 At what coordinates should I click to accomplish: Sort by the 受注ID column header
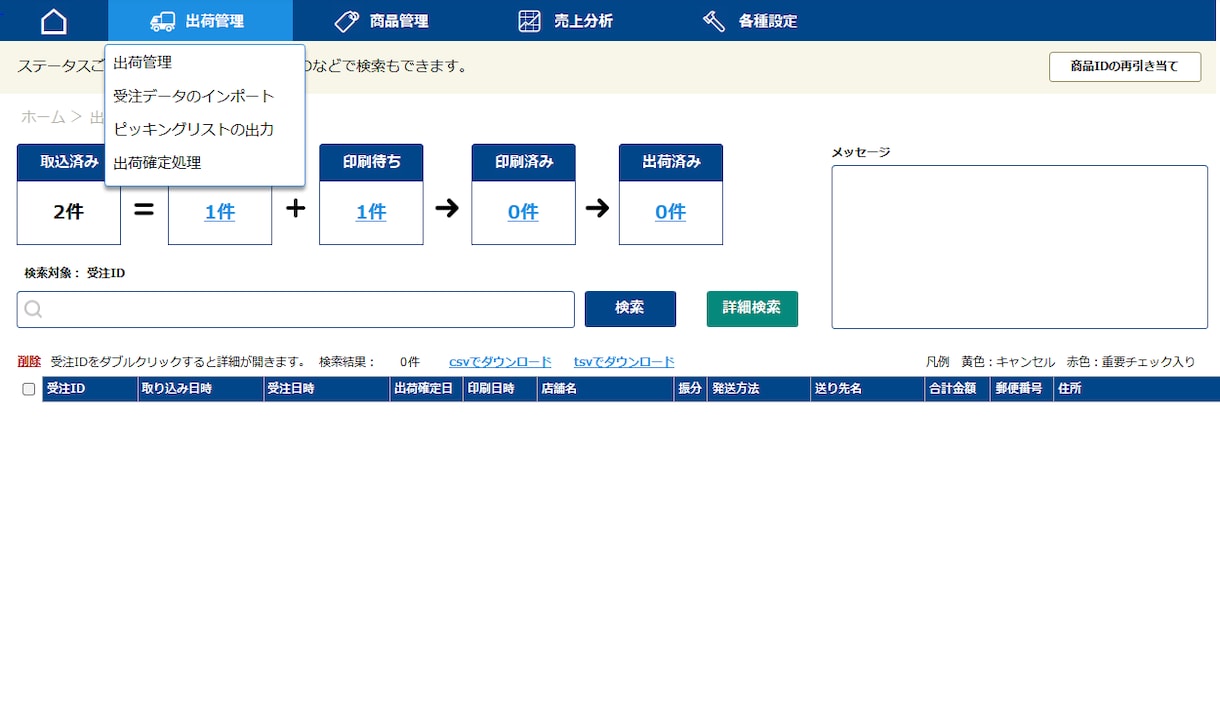click(x=90, y=389)
